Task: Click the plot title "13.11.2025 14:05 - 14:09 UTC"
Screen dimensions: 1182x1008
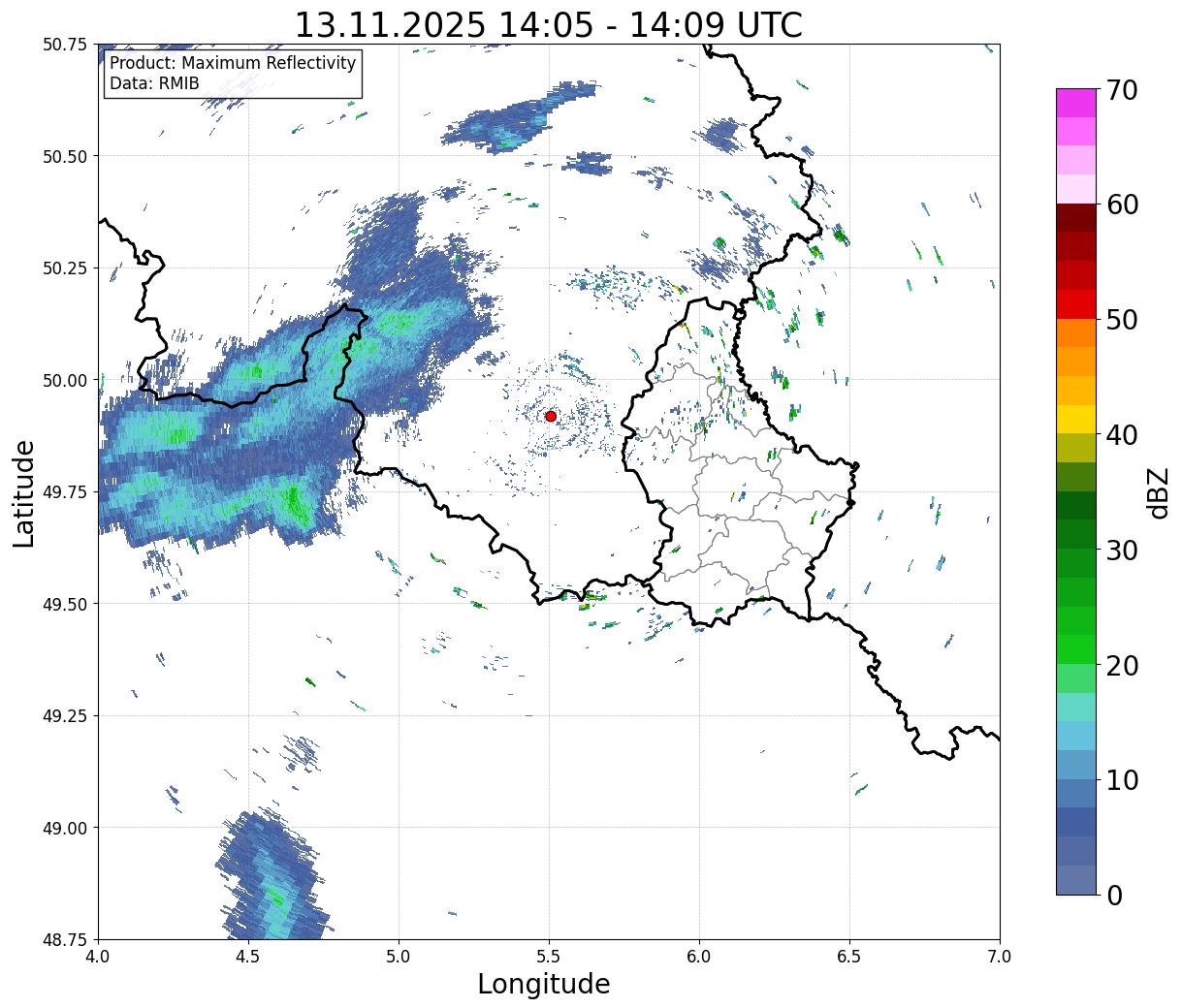Action: [x=548, y=24]
